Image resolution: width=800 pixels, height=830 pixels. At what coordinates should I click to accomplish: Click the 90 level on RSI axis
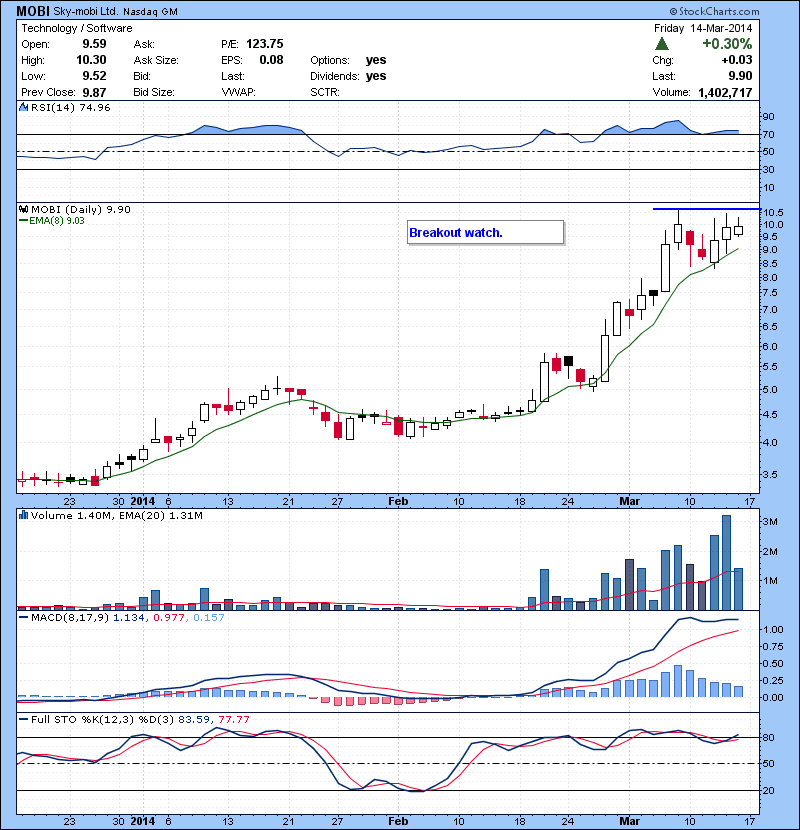point(768,116)
